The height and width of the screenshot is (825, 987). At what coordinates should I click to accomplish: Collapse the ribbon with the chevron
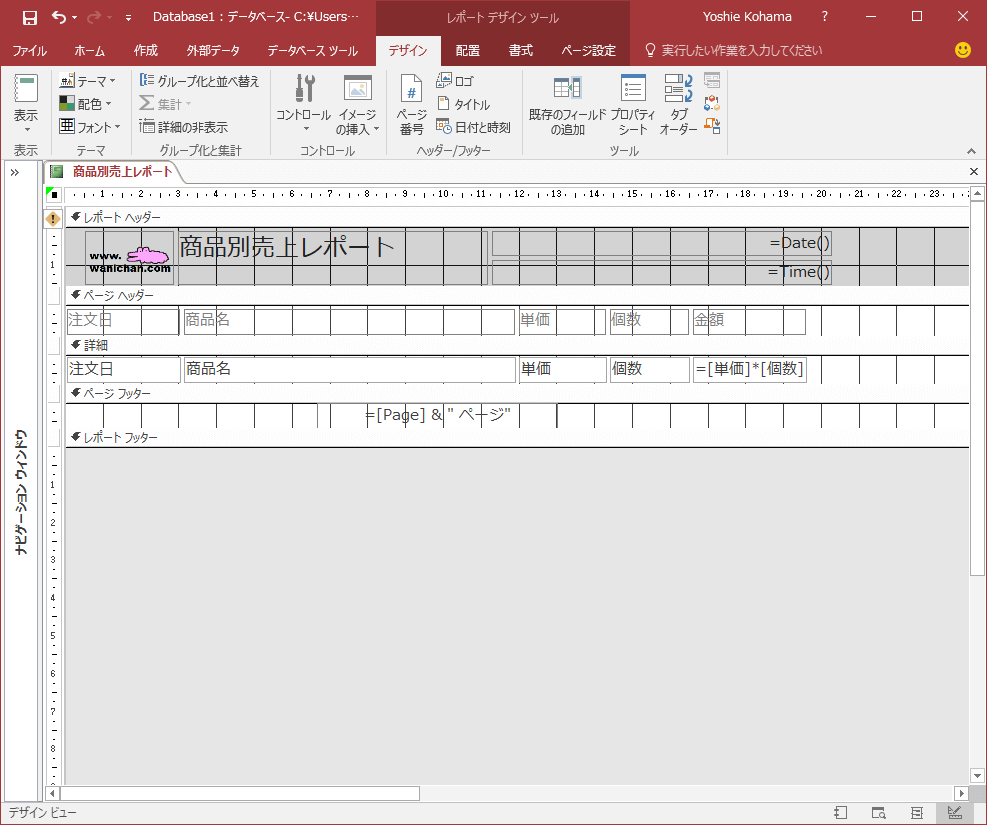(971, 151)
